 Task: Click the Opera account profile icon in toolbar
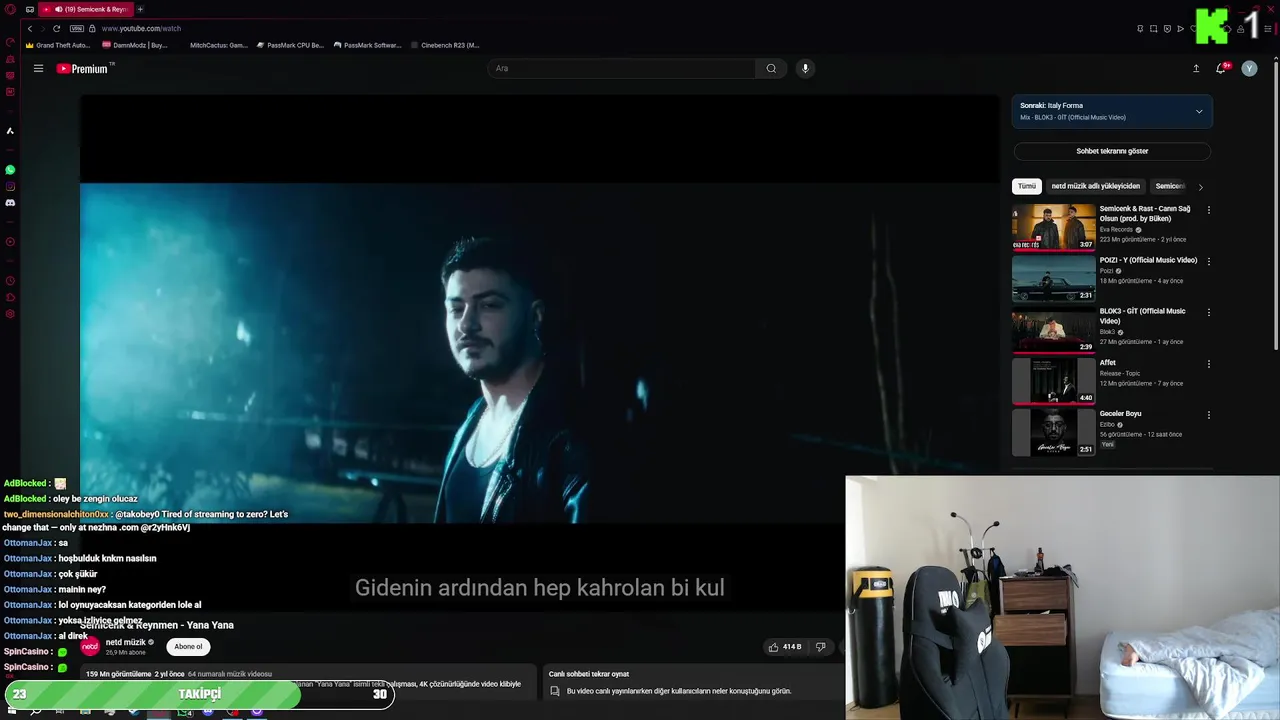1240,28
